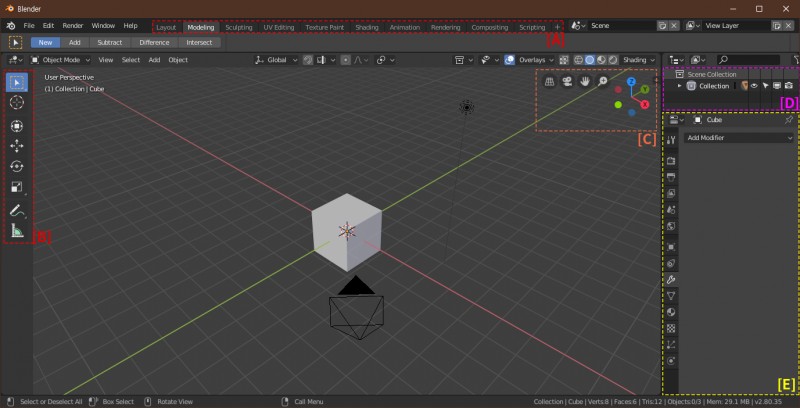Screen dimensions: 800x408
Task: Activate the 3D Cursor tool
Action: [17, 102]
